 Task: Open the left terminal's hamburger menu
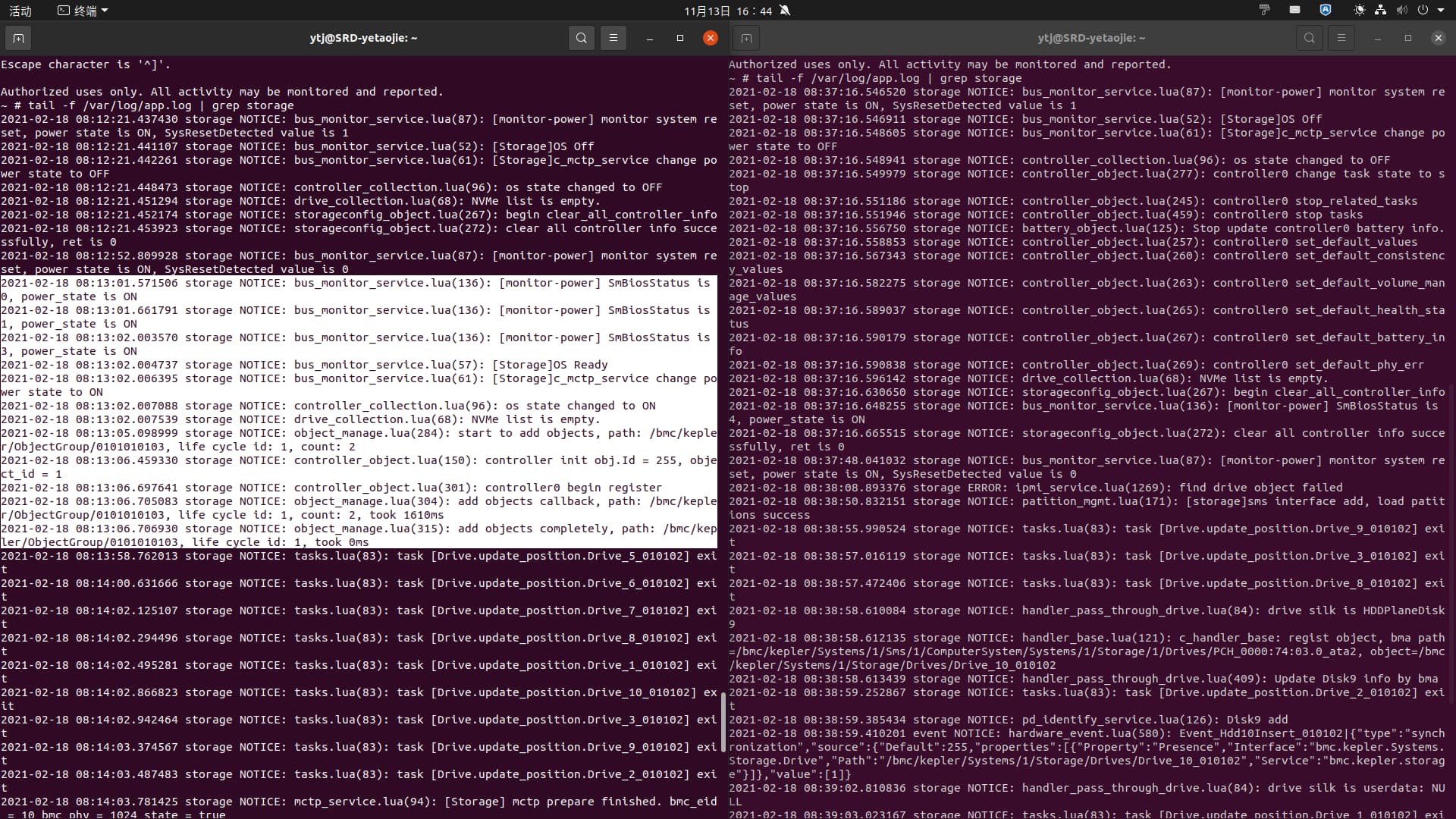coord(613,38)
